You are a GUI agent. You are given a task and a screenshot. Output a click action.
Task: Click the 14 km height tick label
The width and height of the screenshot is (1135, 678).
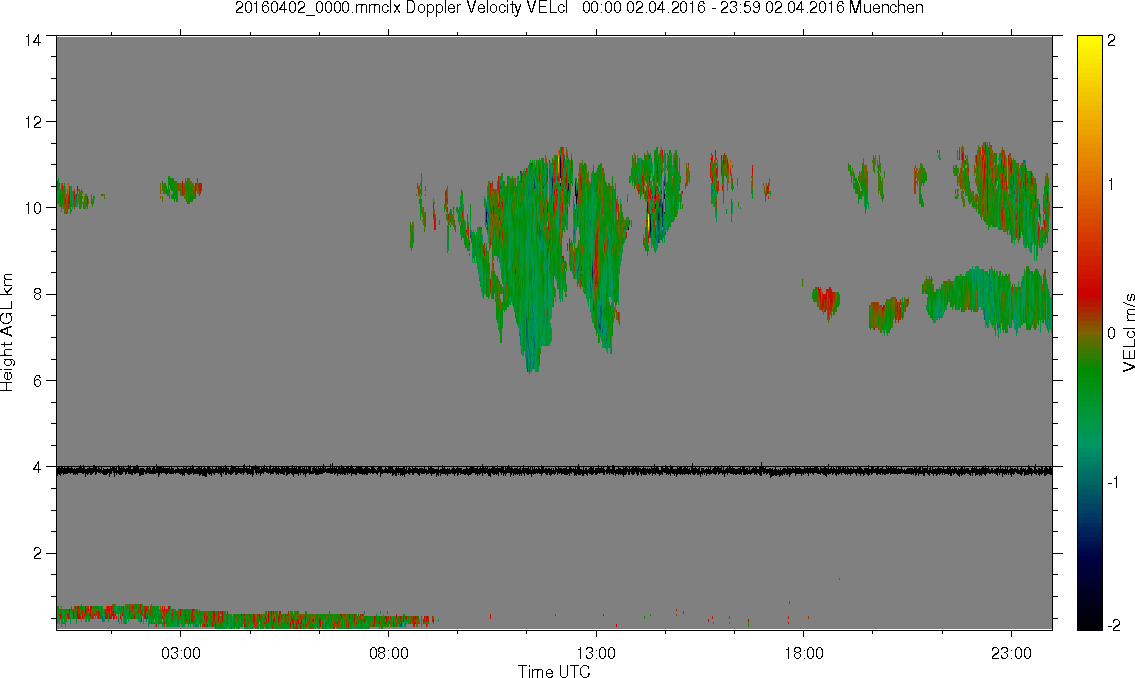[32, 41]
